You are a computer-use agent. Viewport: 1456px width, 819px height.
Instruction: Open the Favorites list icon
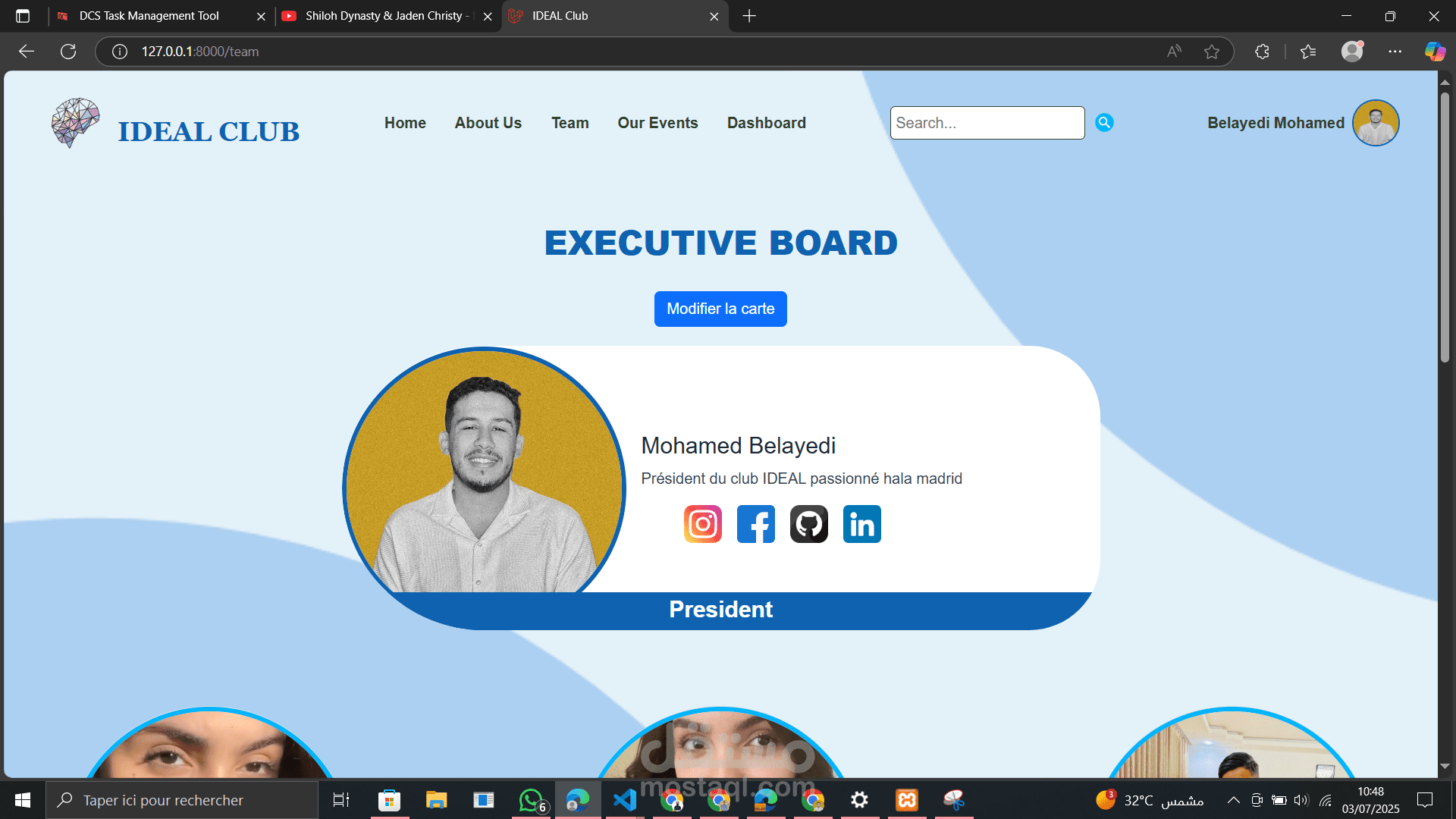click(1308, 52)
